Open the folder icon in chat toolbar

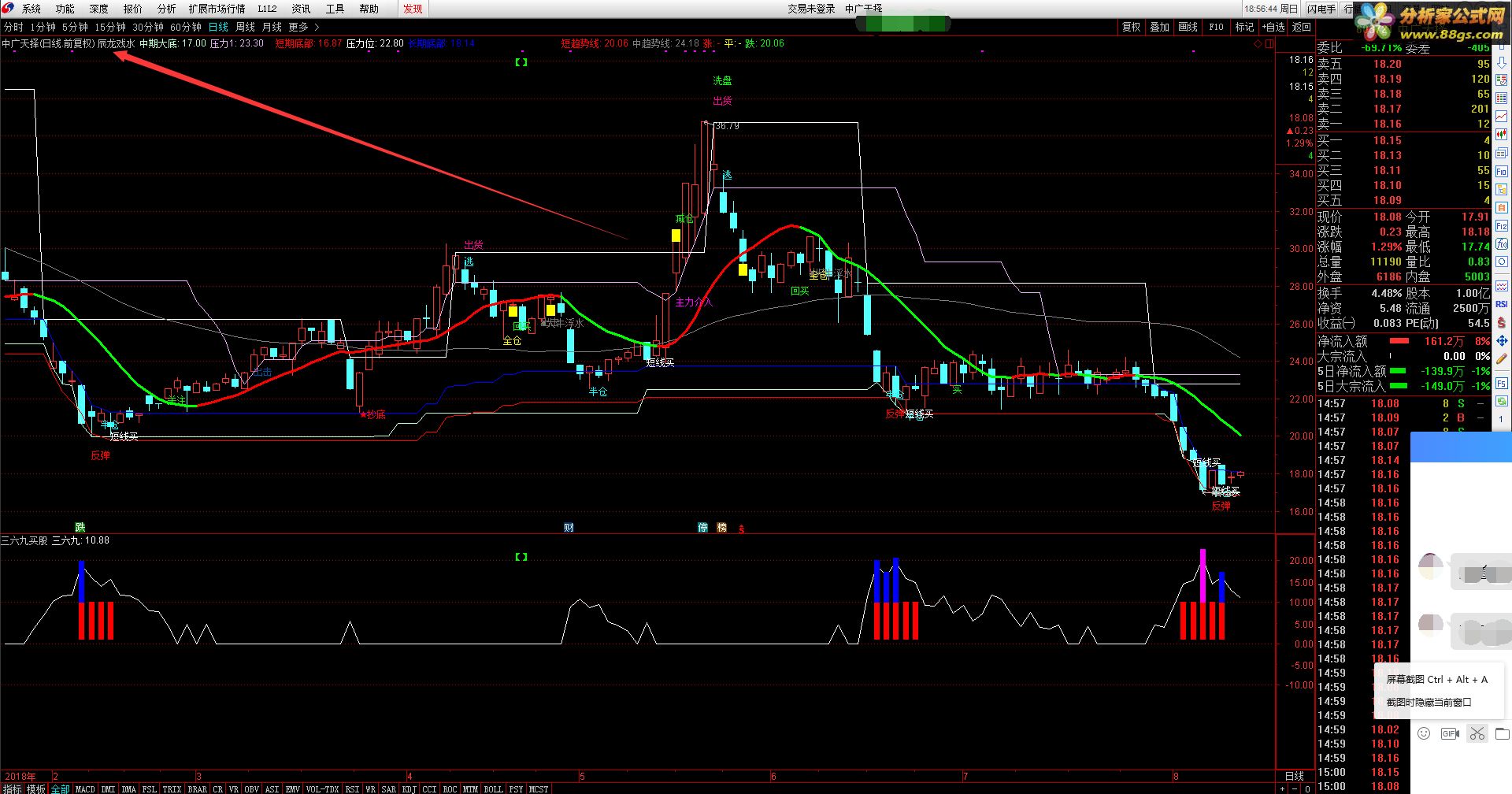[x=1503, y=734]
